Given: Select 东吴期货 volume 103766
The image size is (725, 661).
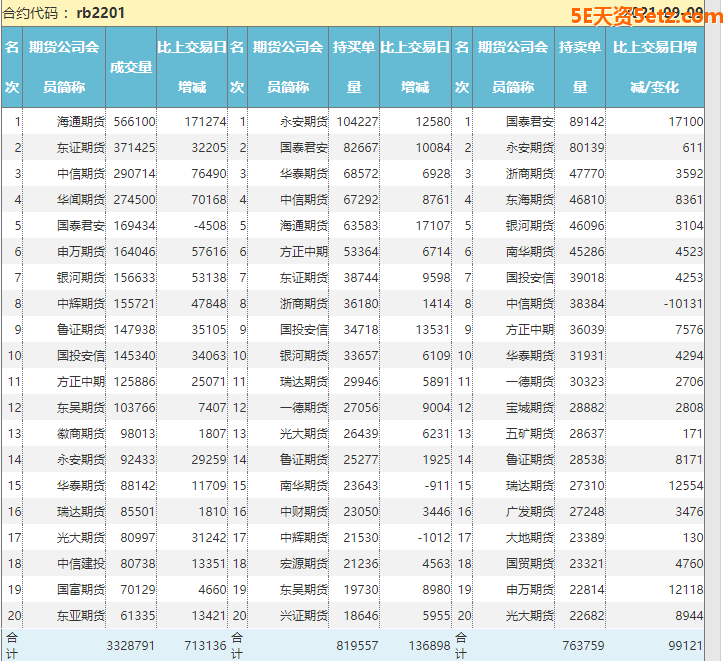Looking at the screenshot, I should [135, 408].
